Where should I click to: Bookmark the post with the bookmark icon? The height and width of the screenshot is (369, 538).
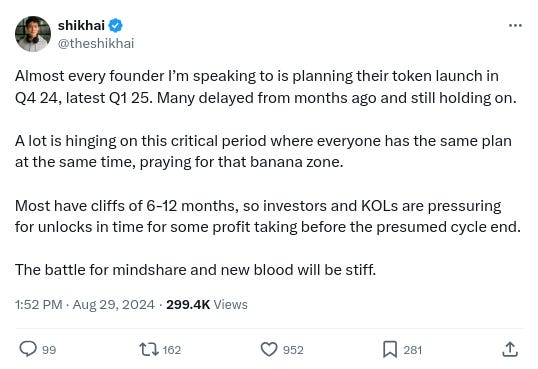click(x=390, y=349)
